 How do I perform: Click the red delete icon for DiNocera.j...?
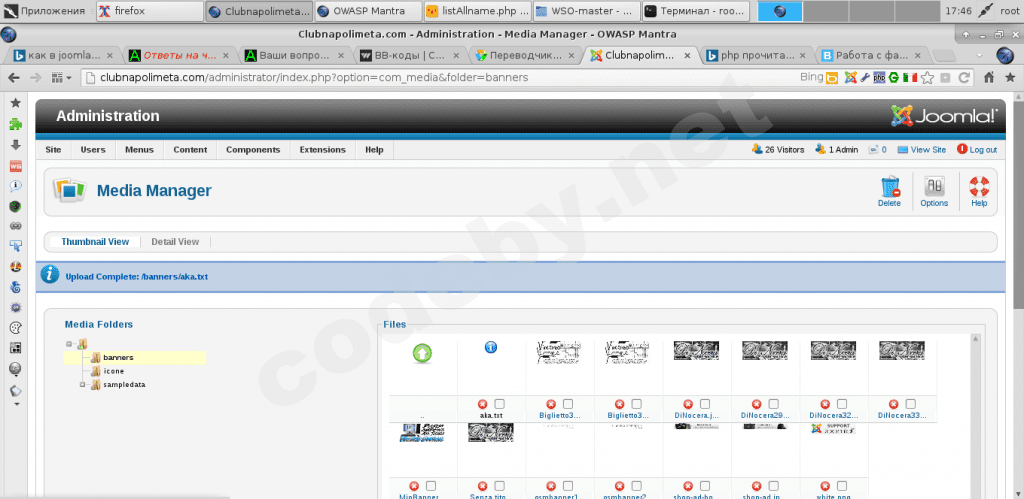click(x=688, y=404)
